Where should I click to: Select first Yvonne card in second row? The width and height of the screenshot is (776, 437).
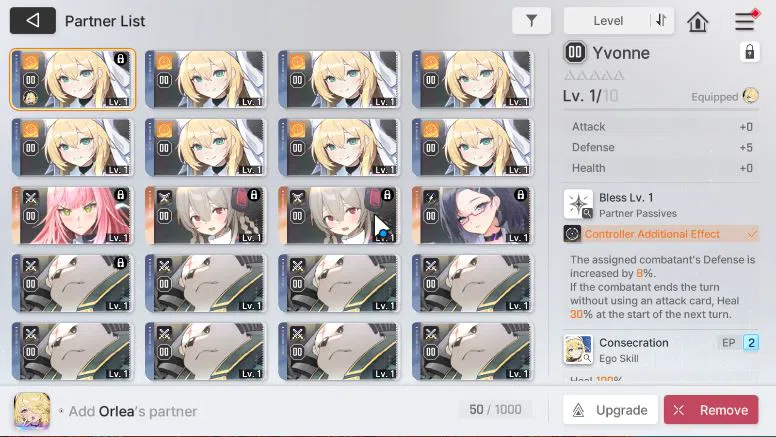72,147
